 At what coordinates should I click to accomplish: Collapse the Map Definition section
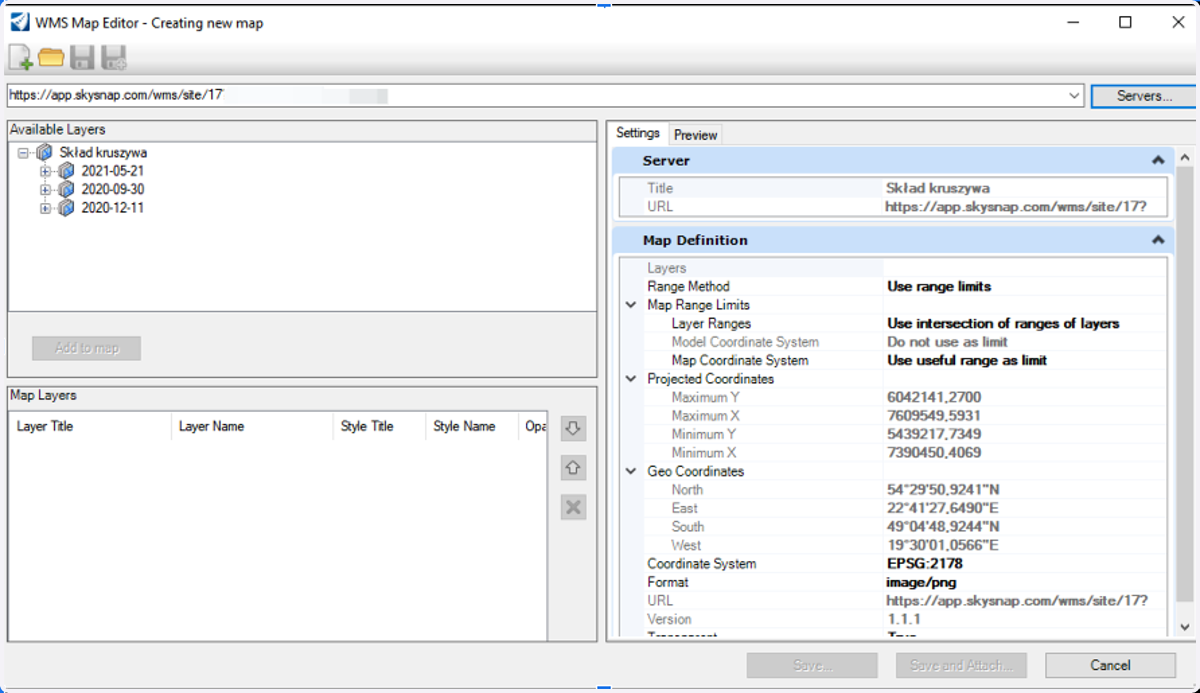1157,240
